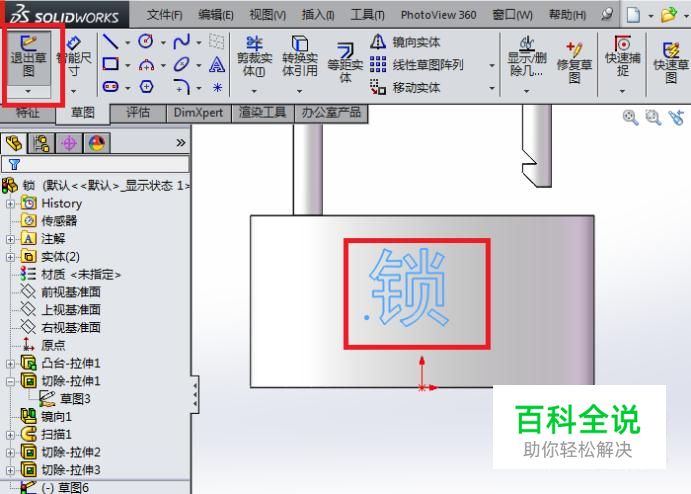Select 前视基准面 plane in tree
This screenshot has height=494, width=691.
[x=61, y=292]
